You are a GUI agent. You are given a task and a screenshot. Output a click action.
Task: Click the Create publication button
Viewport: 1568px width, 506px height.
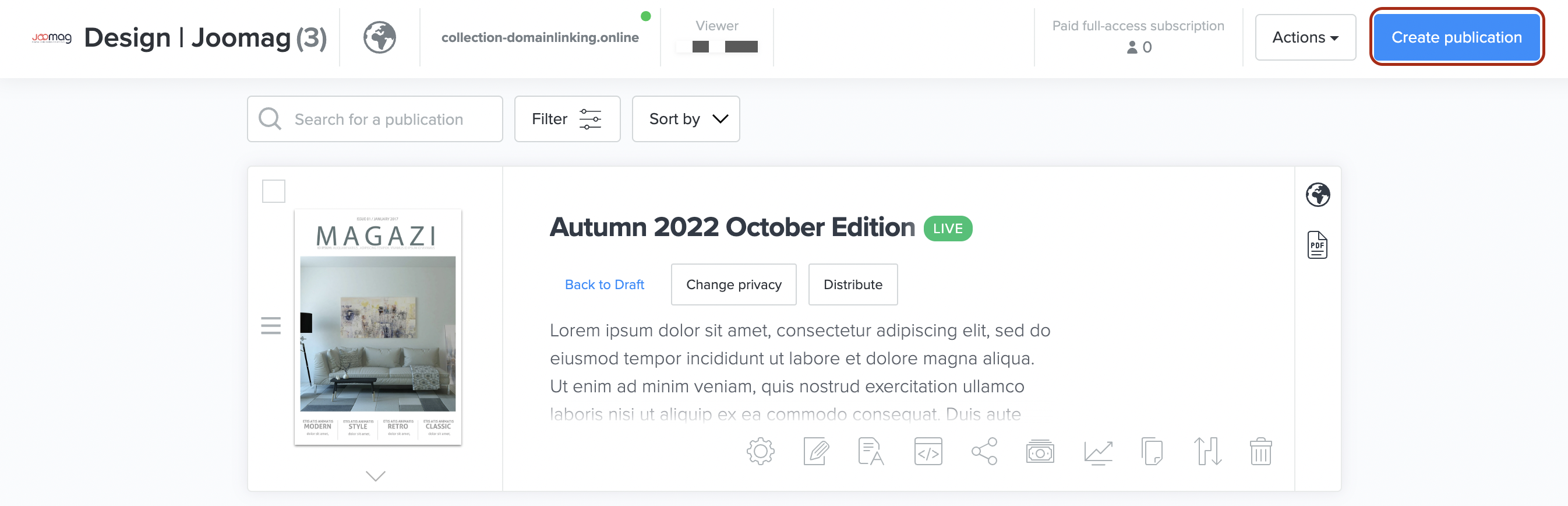click(1456, 37)
